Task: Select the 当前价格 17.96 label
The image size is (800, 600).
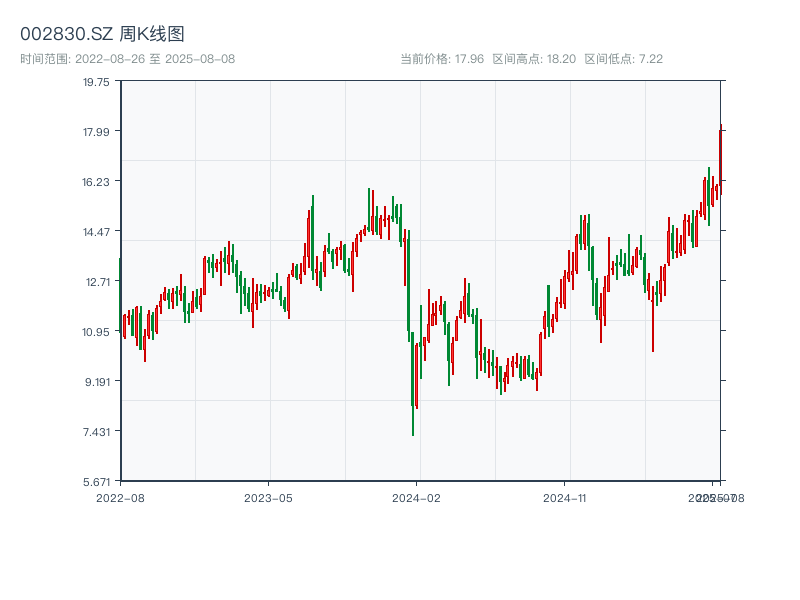Action: click(x=442, y=59)
